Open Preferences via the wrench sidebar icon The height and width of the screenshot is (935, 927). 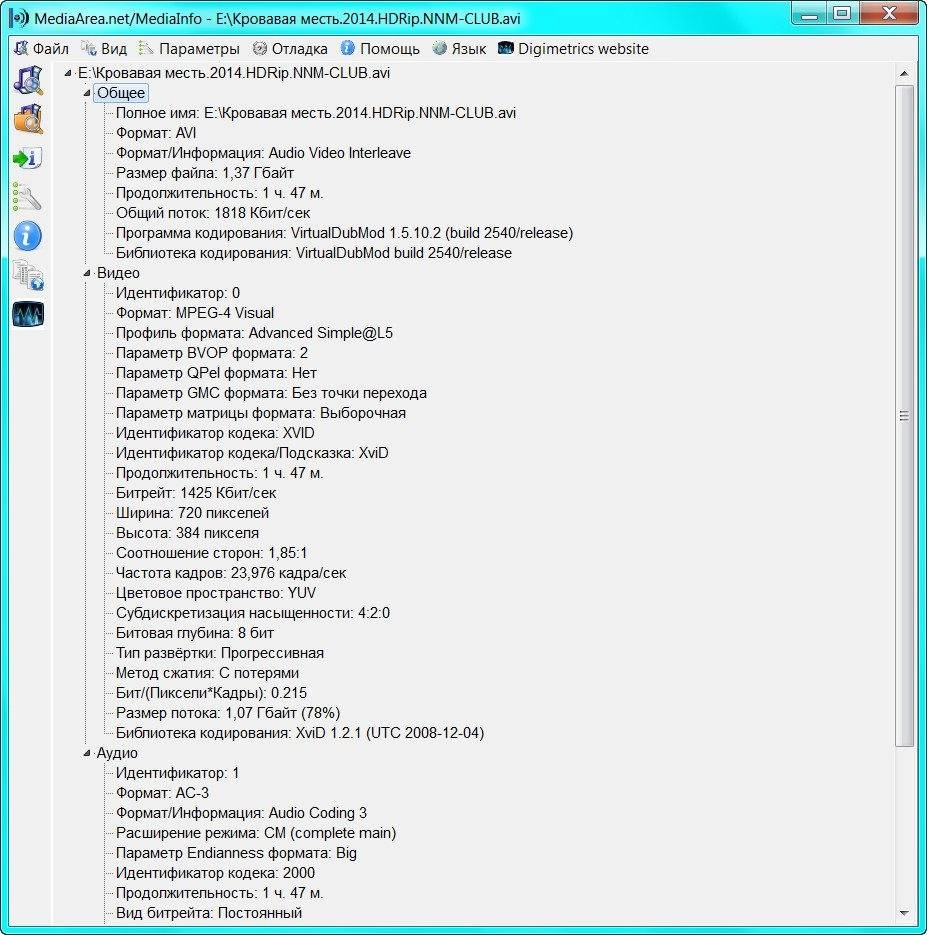point(28,197)
